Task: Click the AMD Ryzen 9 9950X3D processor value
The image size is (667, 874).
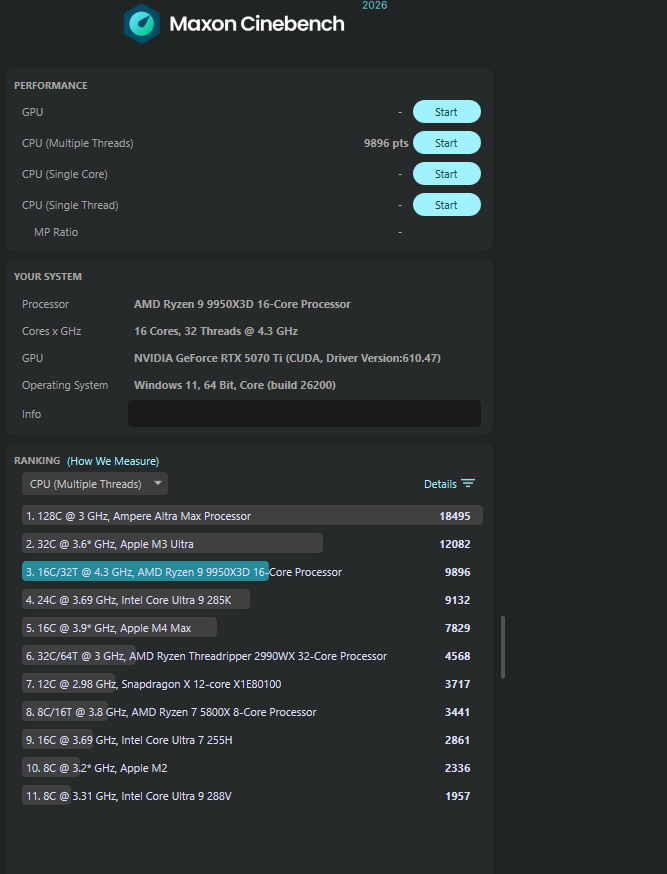Action: click(x=242, y=304)
